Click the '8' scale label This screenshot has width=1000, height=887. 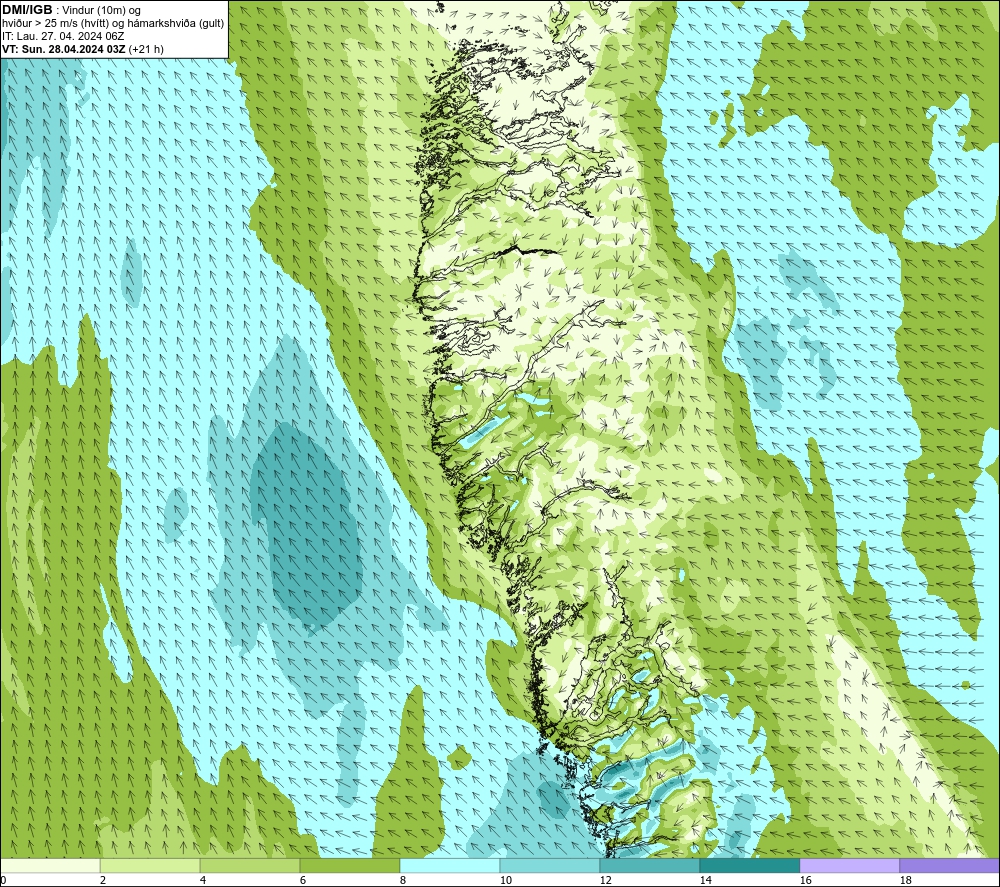(x=403, y=880)
